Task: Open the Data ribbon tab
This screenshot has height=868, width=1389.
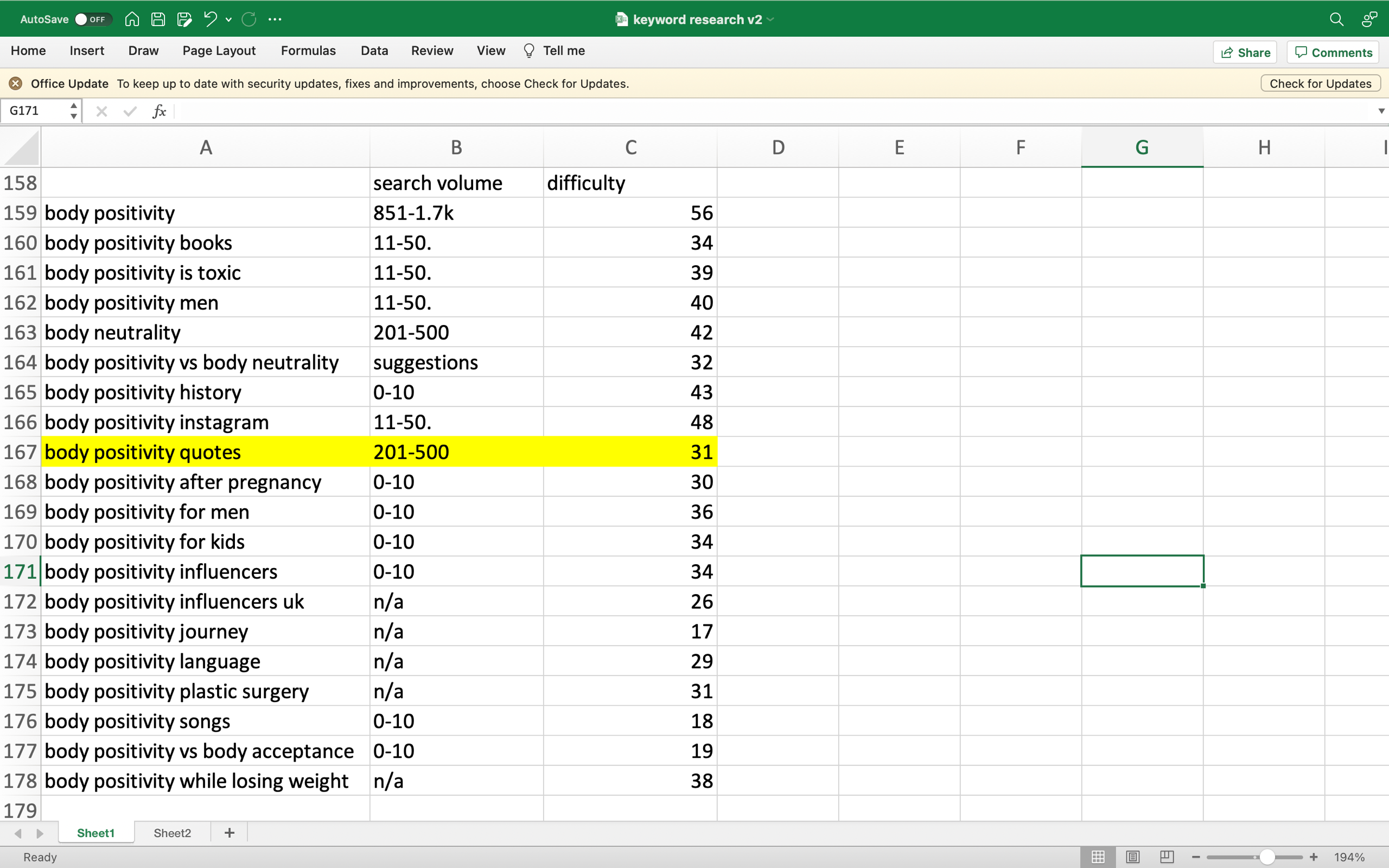Action: [374, 50]
